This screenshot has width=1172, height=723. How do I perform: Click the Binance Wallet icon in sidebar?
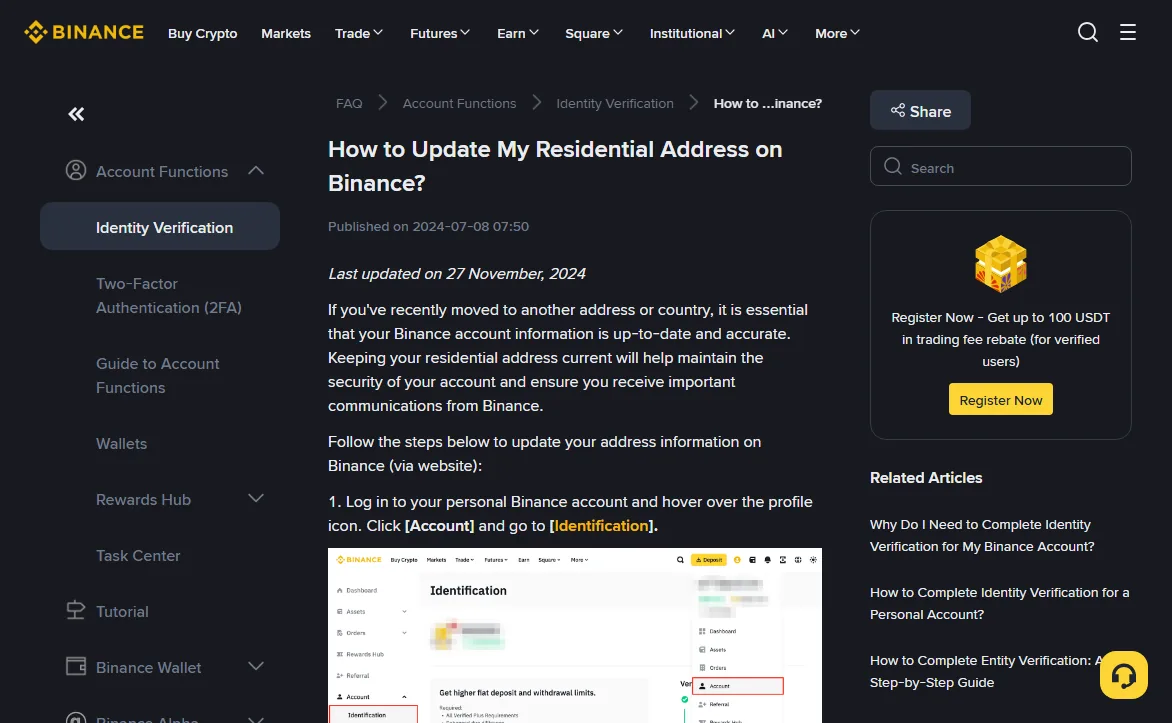point(75,666)
